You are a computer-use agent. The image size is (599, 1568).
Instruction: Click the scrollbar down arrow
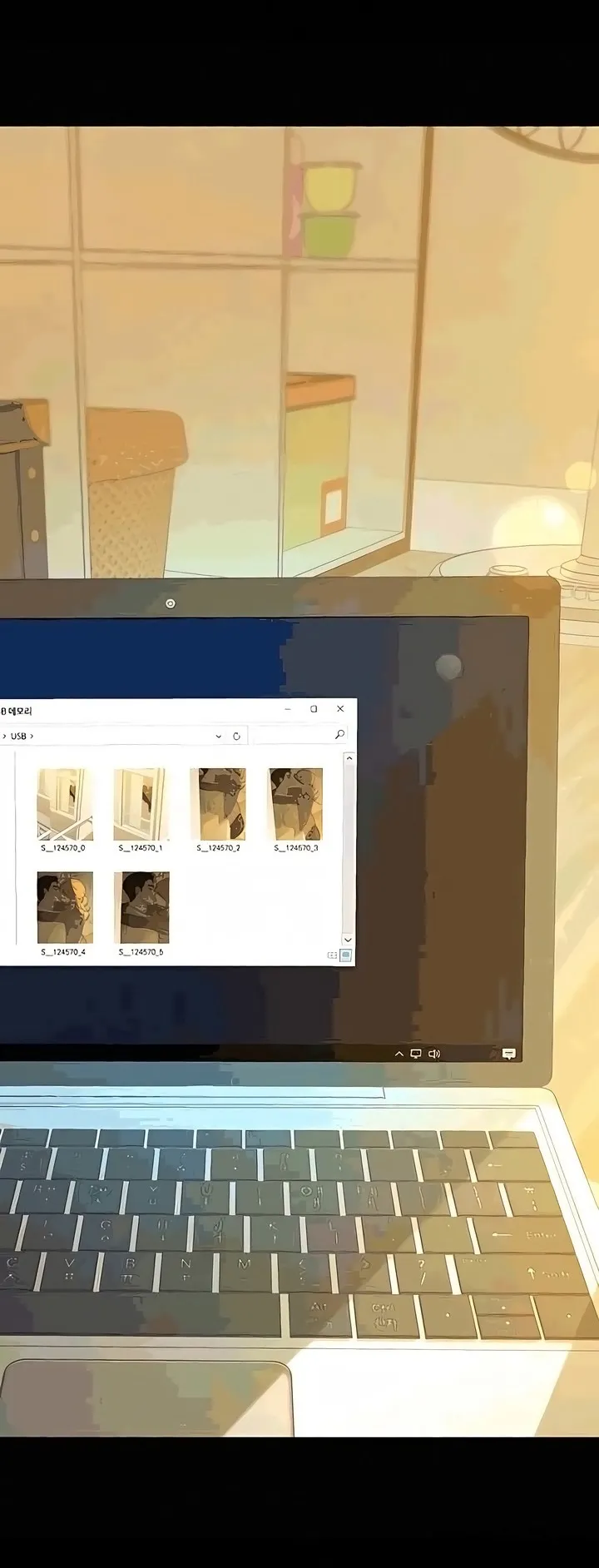pos(348,940)
